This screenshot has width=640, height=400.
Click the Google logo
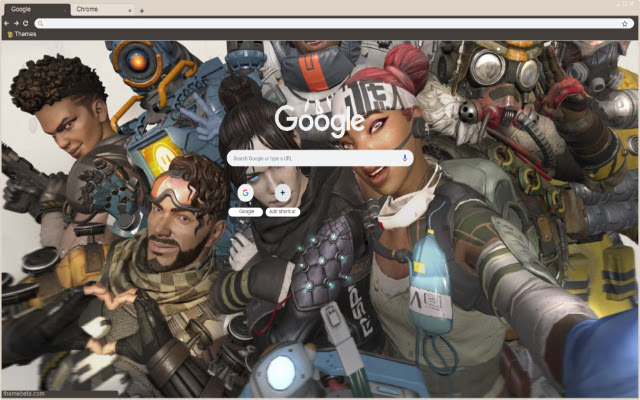click(320, 121)
